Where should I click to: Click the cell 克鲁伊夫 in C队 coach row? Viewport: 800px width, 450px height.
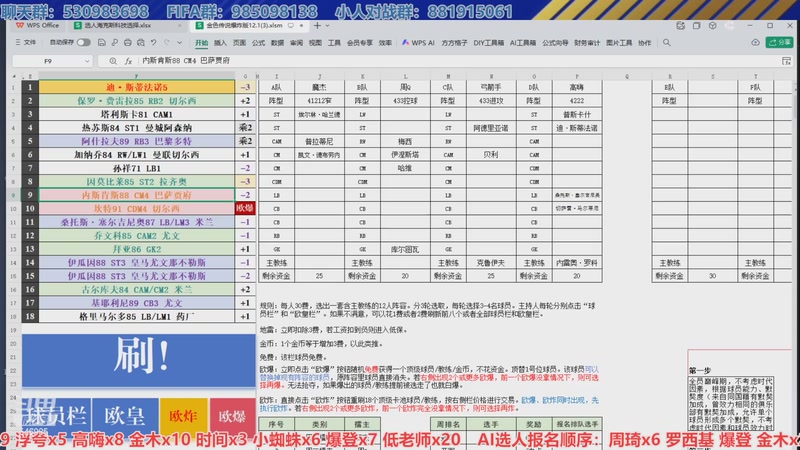[x=491, y=262]
